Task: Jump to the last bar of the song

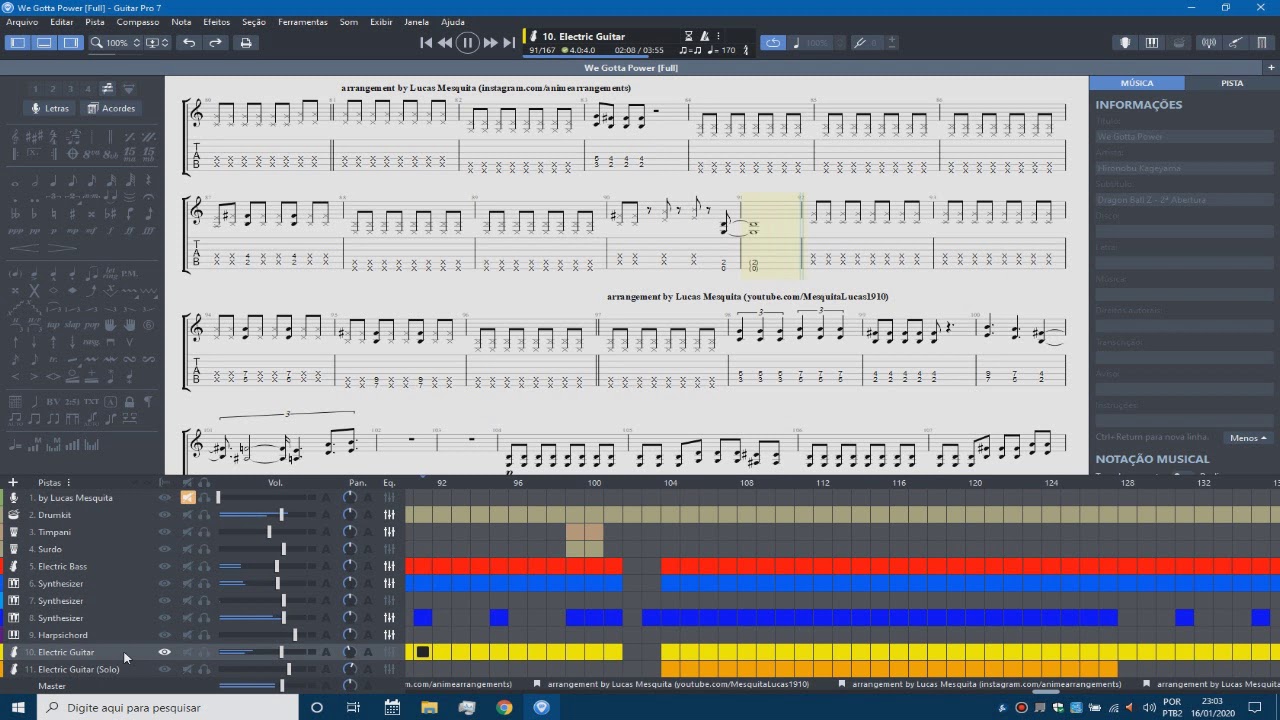Action: (509, 43)
